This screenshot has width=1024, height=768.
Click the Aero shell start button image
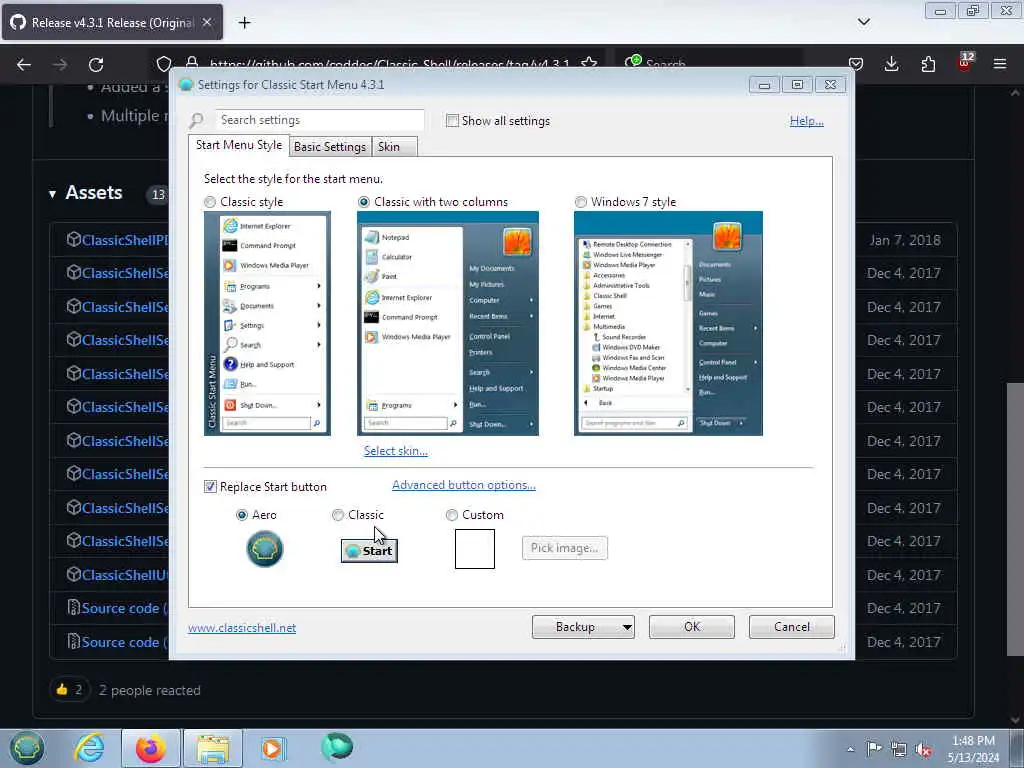point(264,549)
